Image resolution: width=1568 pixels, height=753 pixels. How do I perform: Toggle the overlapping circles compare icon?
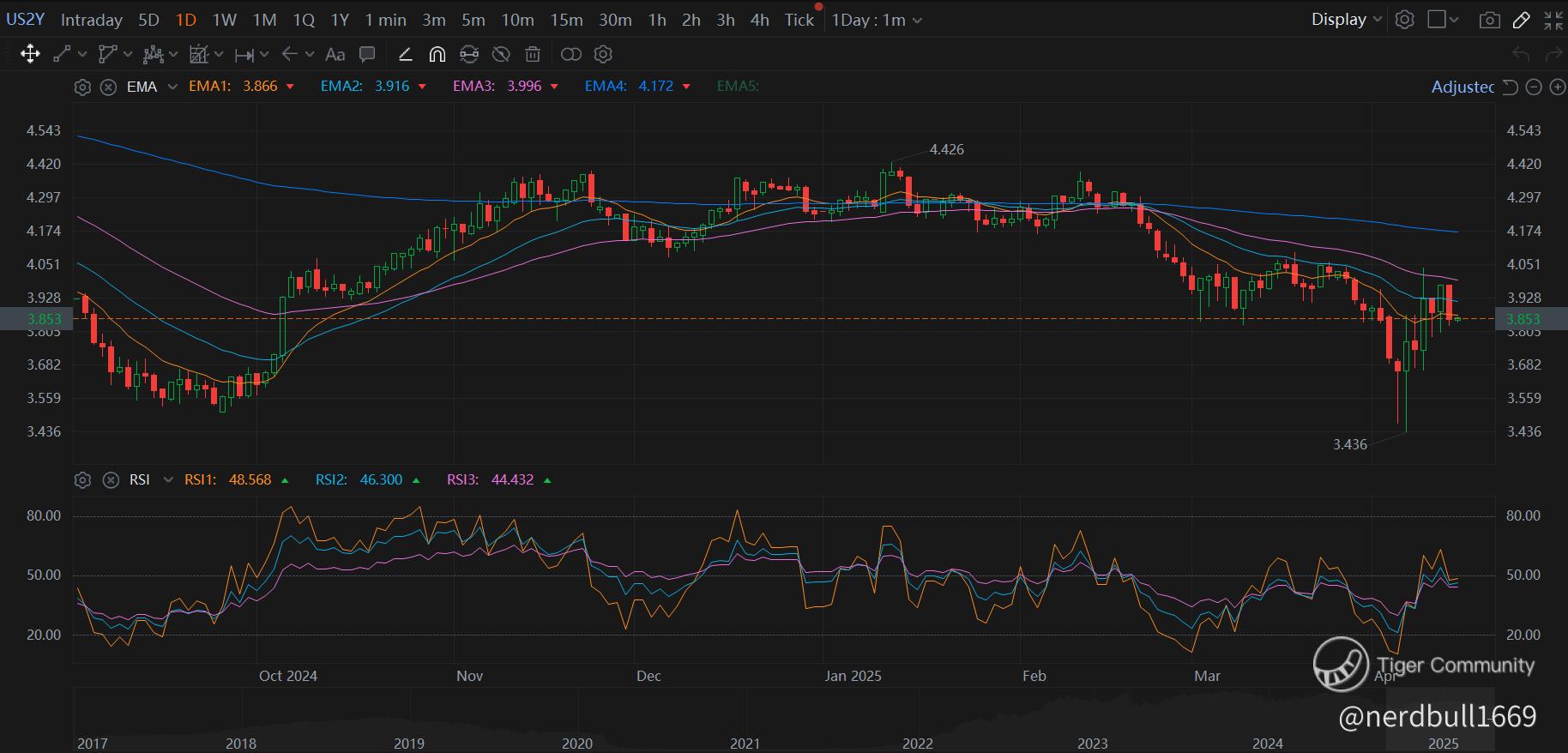pyautogui.click(x=570, y=55)
